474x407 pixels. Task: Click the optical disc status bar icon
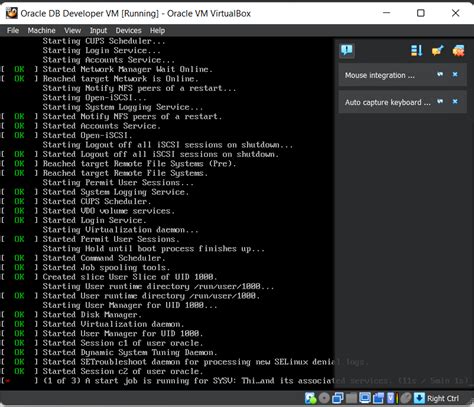click(x=324, y=398)
